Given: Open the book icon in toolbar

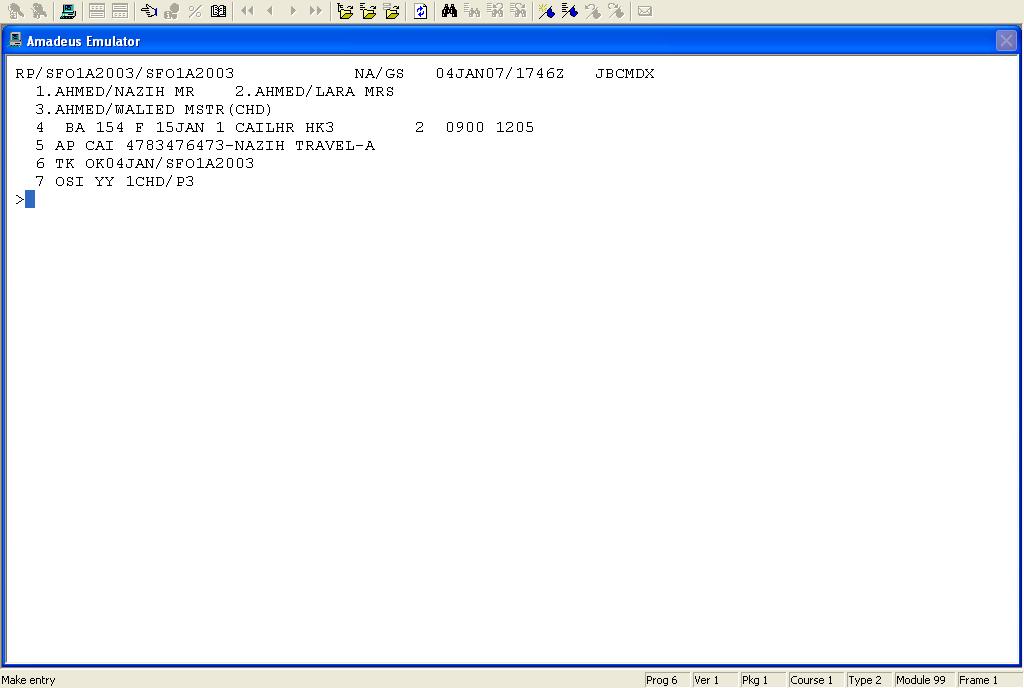Looking at the screenshot, I should click(x=218, y=11).
